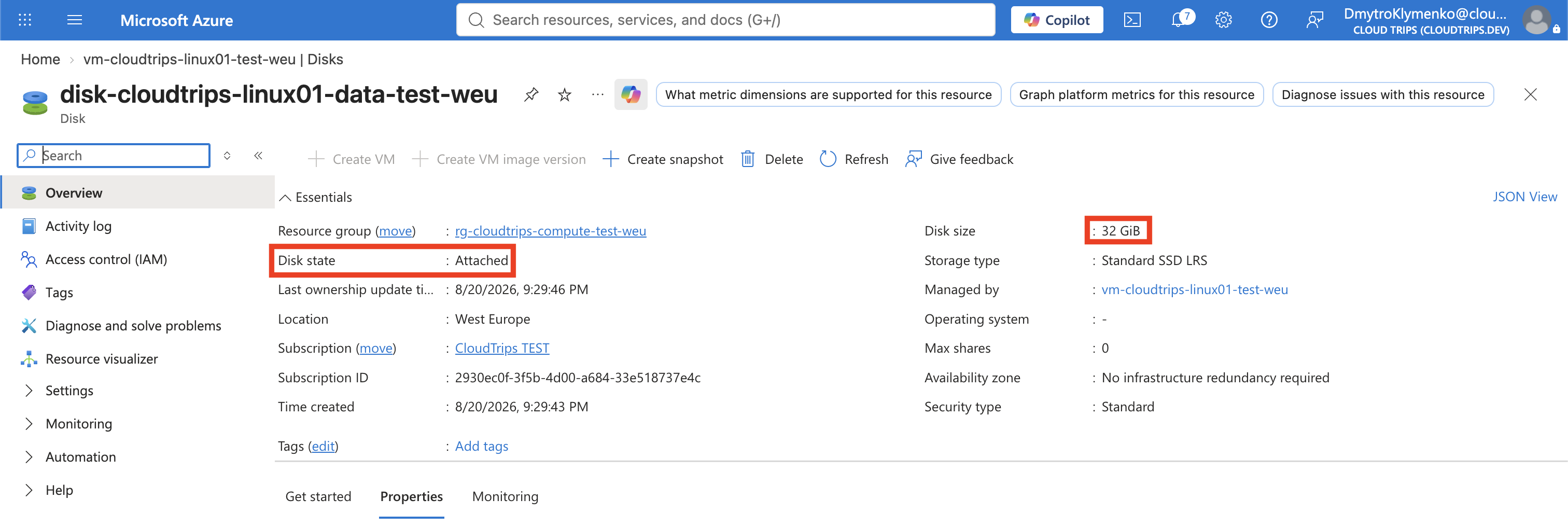This screenshot has height=527, width=1568.
Task: Open CloudTrips TEST subscription link
Action: pyautogui.click(x=502, y=348)
